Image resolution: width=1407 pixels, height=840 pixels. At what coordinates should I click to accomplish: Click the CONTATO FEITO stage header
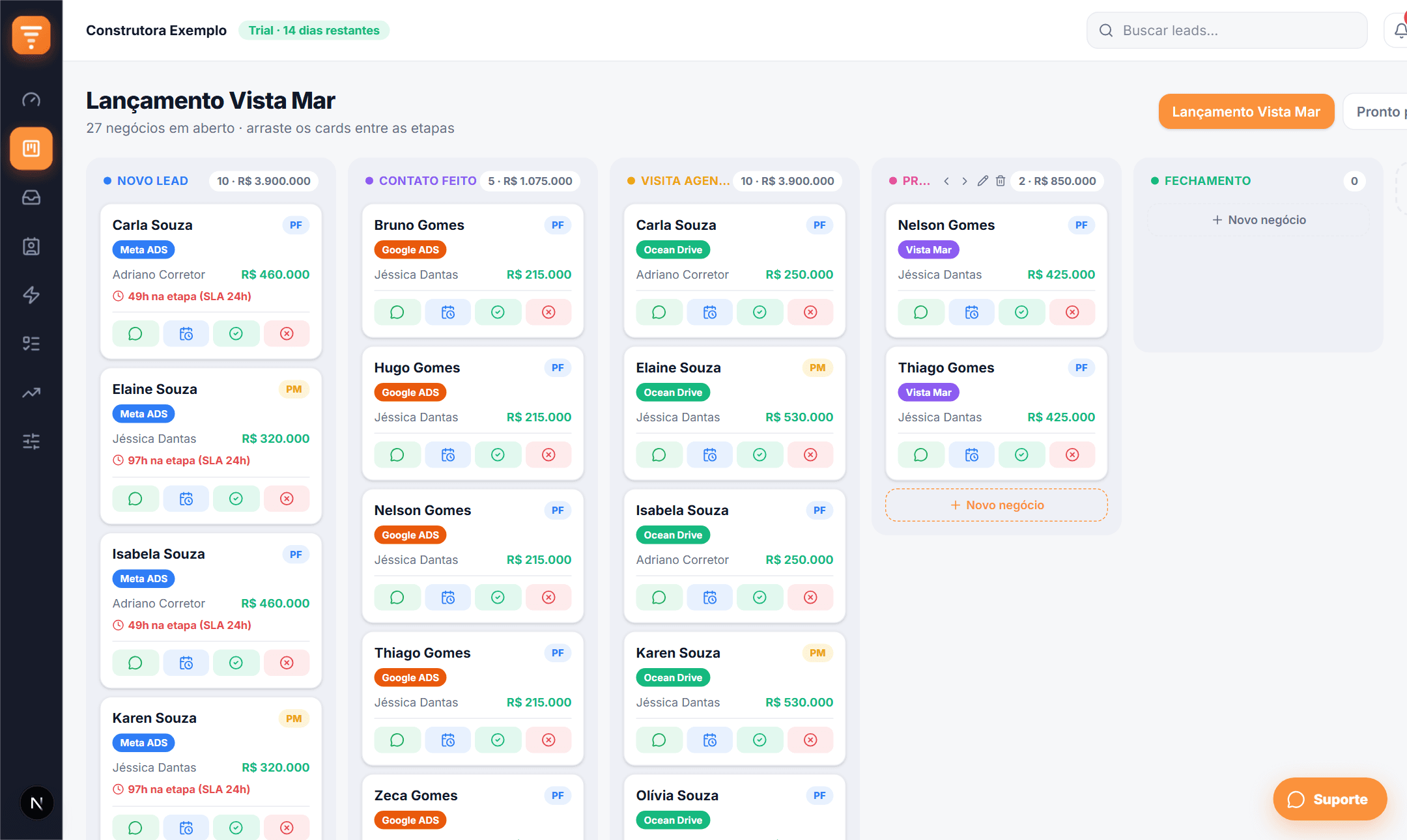[427, 181]
